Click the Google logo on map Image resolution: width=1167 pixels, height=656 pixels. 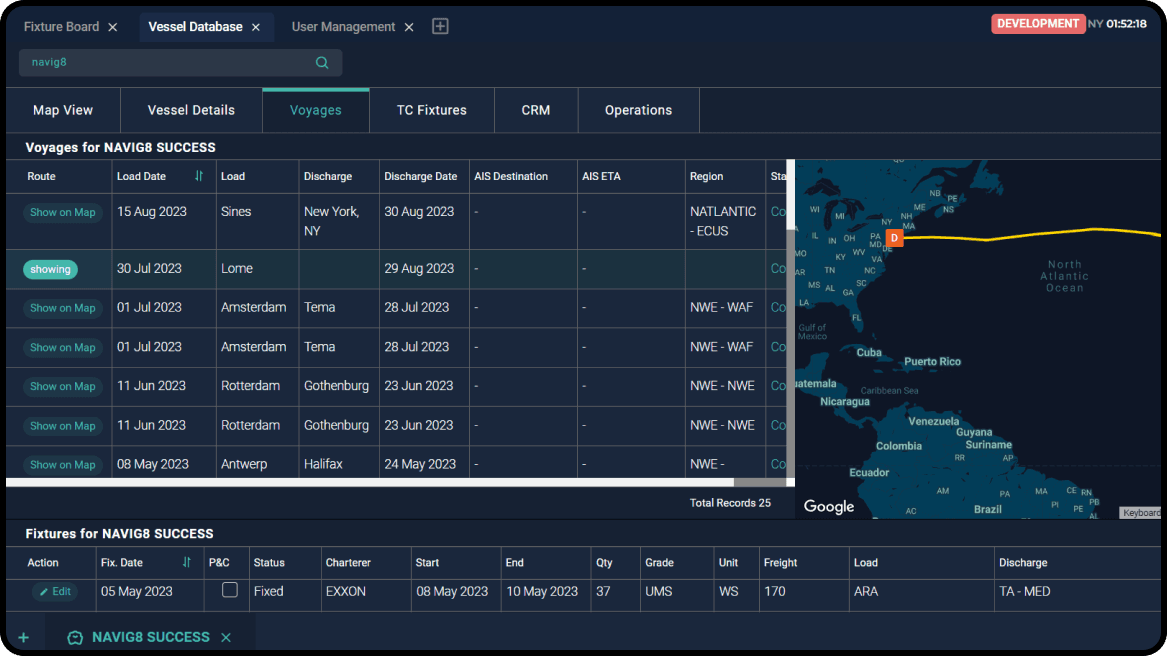pos(828,506)
